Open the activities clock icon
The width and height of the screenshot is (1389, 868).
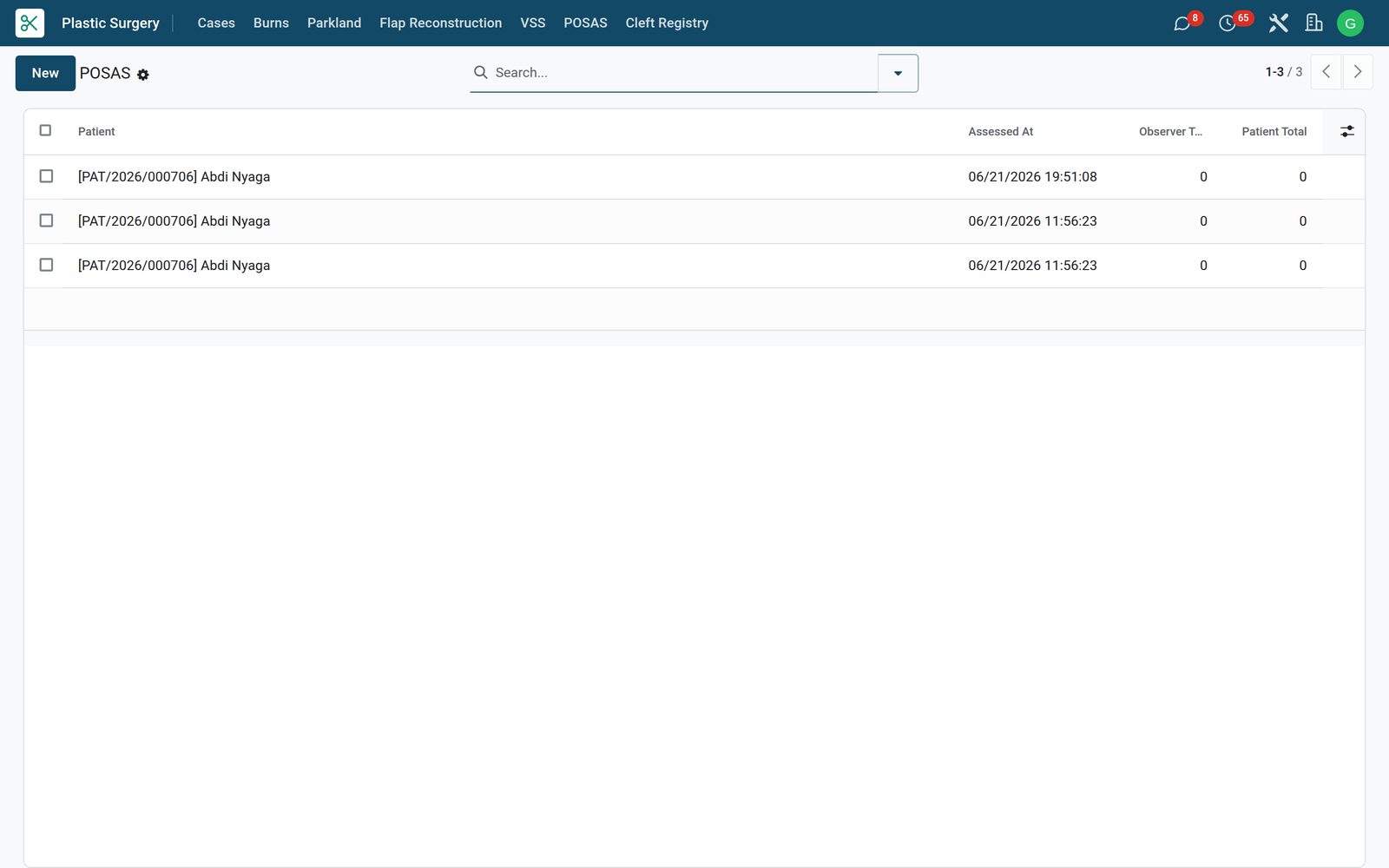click(1228, 23)
